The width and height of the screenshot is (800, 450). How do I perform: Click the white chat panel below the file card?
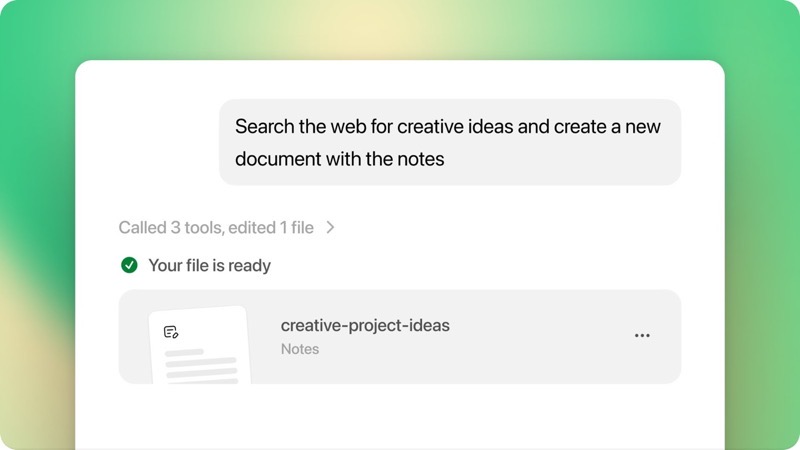click(x=399, y=416)
